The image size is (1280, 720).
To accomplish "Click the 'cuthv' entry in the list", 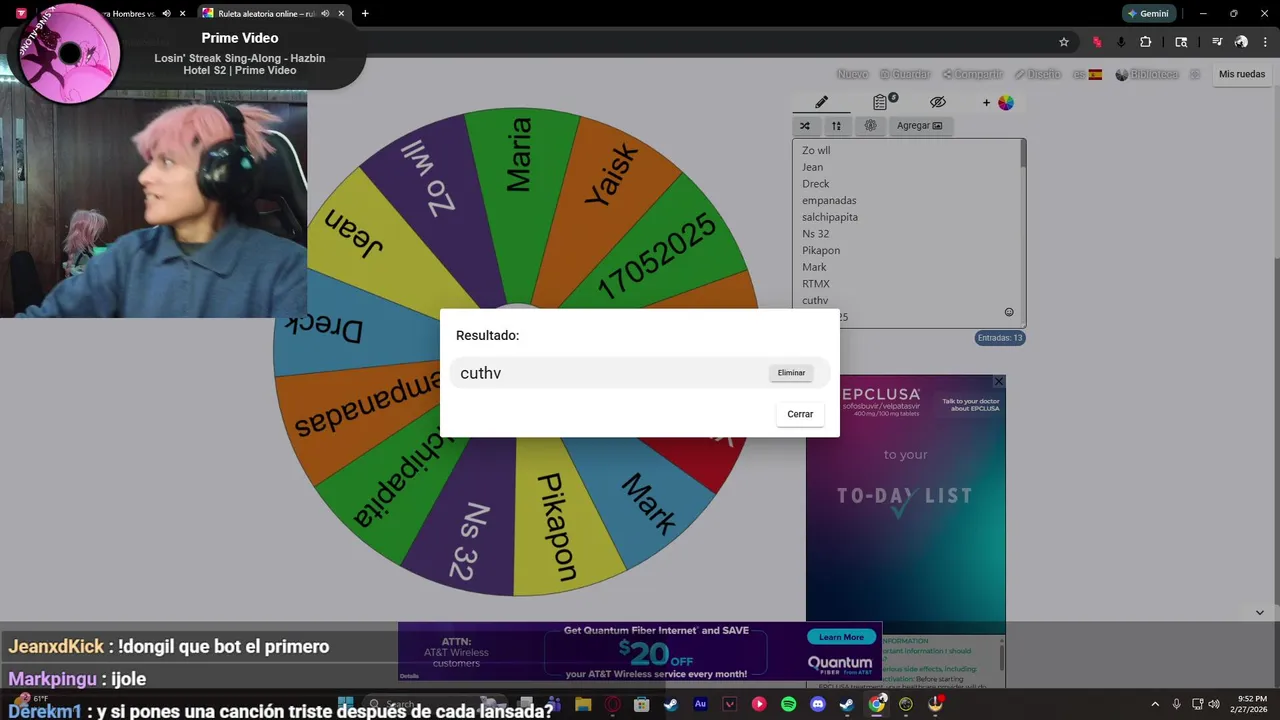I will (815, 300).
